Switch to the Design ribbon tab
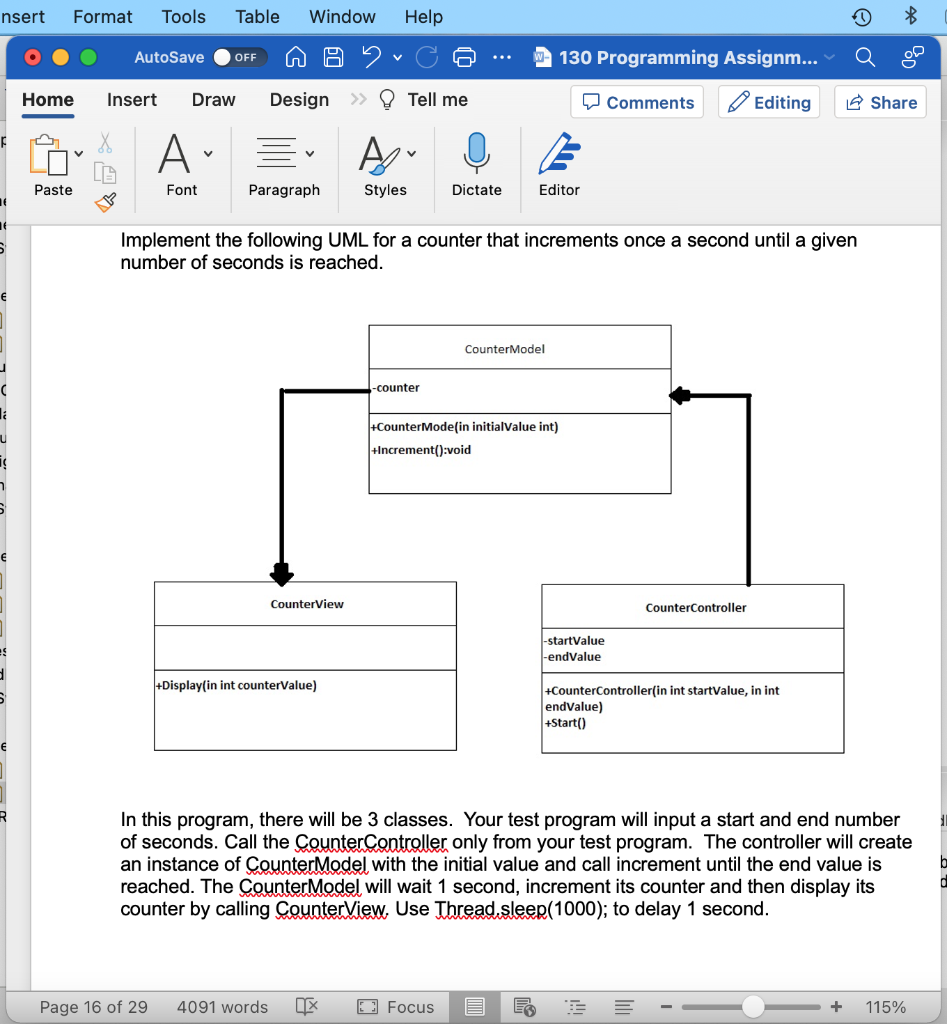This screenshot has width=947, height=1024. pos(299,100)
